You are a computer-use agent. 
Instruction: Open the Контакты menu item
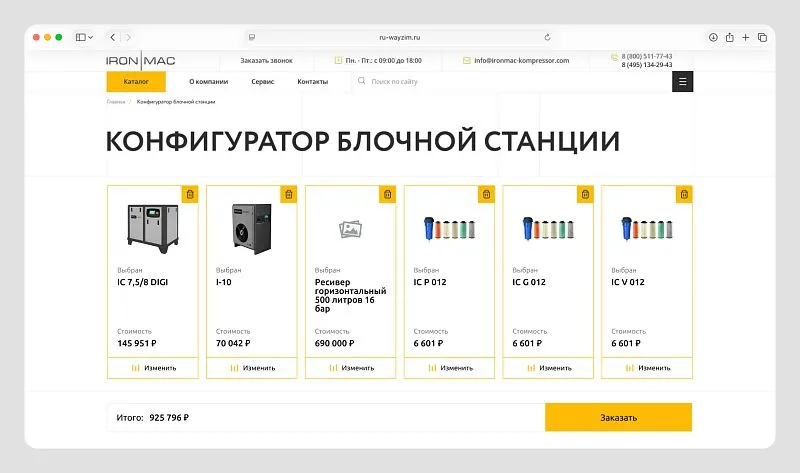coord(312,82)
